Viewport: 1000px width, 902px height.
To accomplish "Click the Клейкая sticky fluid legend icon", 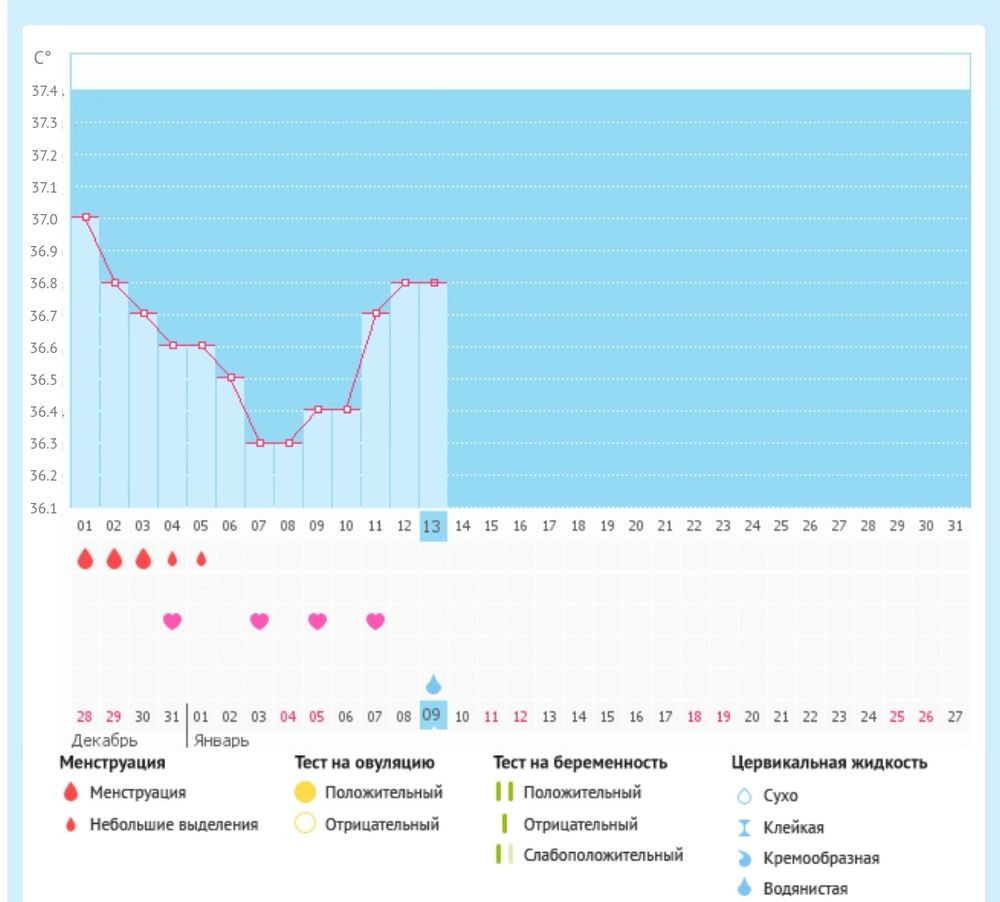I will click(x=743, y=828).
